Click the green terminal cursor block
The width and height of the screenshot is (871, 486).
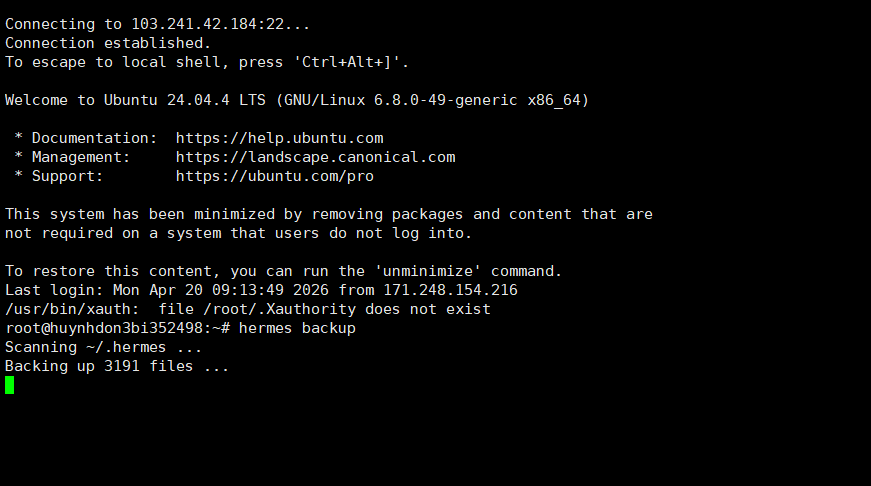9,385
